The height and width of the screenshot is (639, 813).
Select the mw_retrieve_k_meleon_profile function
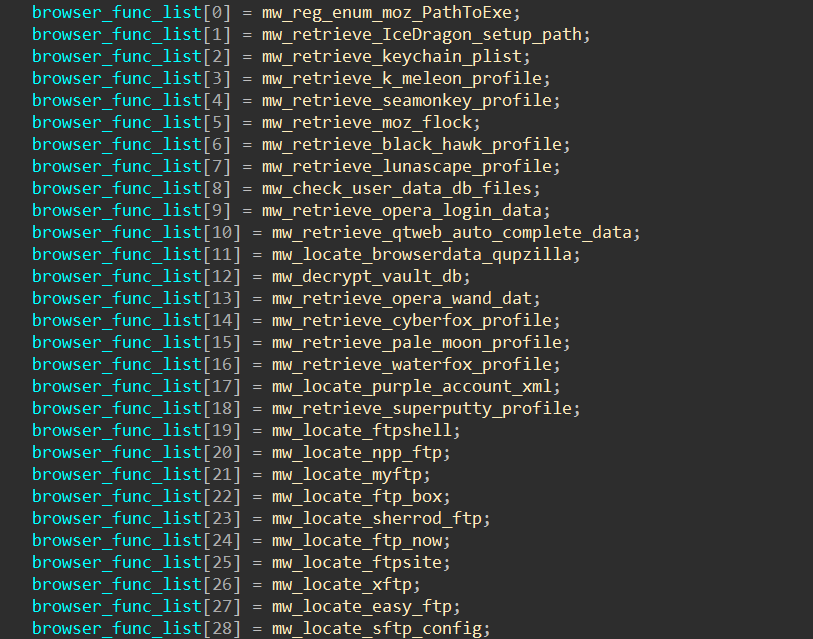tap(406, 78)
